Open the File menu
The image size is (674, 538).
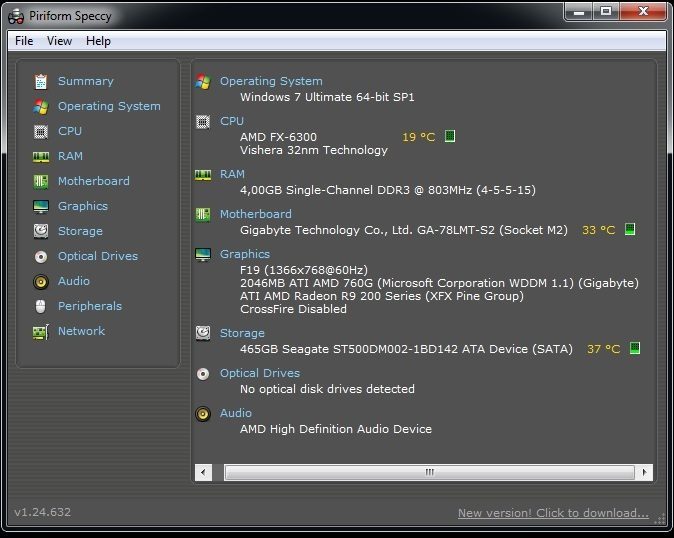(x=24, y=41)
